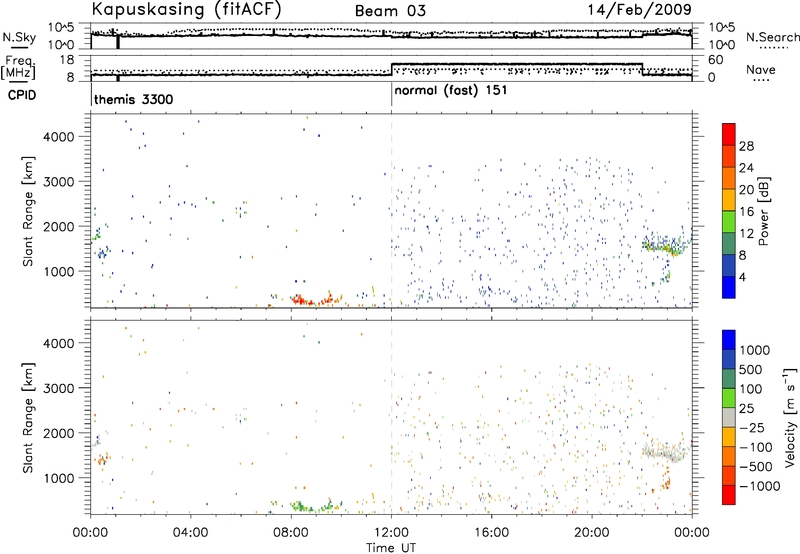Click the 'N.Search' legend label

coord(772,37)
